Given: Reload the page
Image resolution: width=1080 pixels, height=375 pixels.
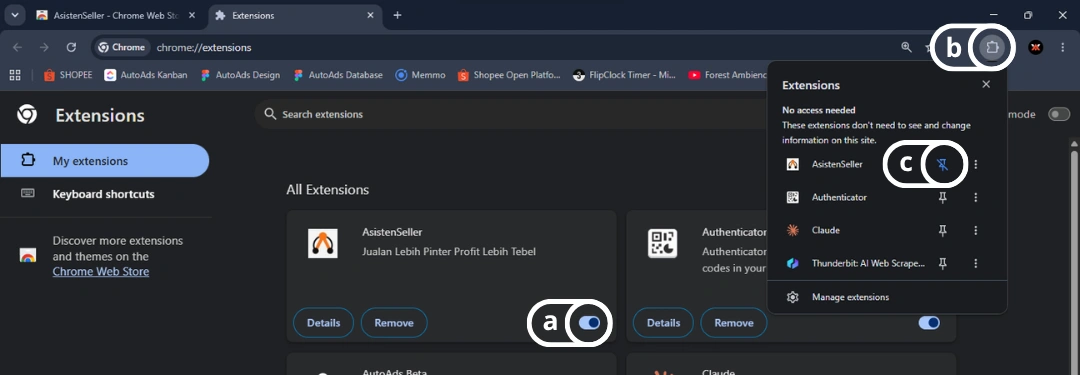Looking at the screenshot, I should (71, 48).
